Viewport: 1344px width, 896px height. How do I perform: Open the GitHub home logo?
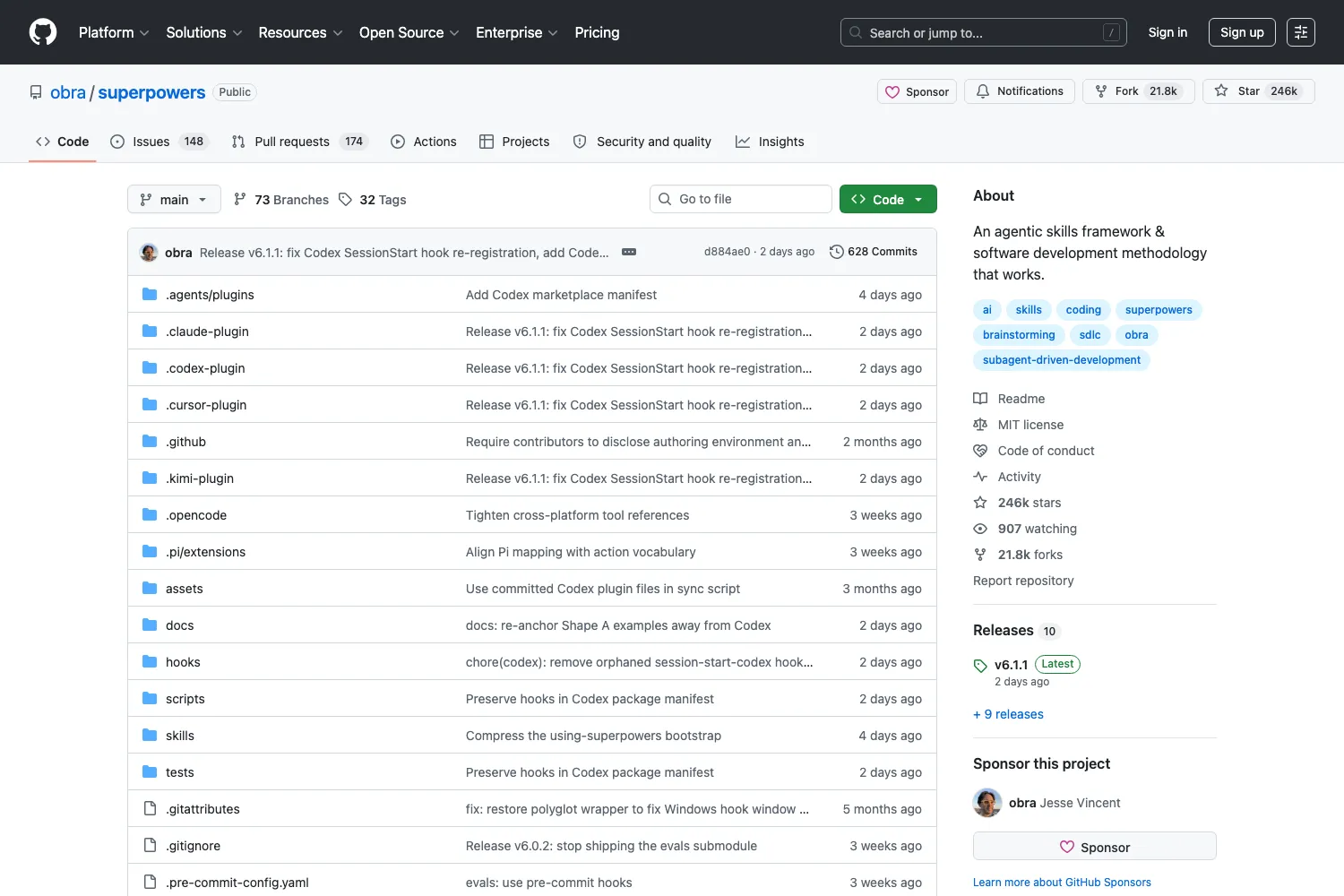(43, 32)
